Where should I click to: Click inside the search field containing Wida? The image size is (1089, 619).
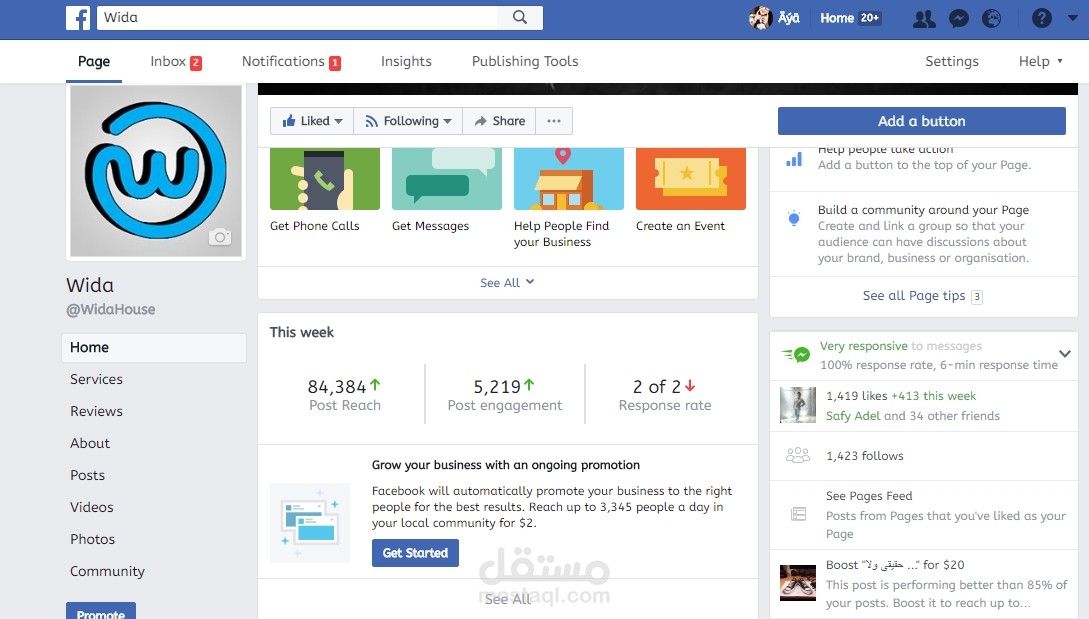click(297, 17)
